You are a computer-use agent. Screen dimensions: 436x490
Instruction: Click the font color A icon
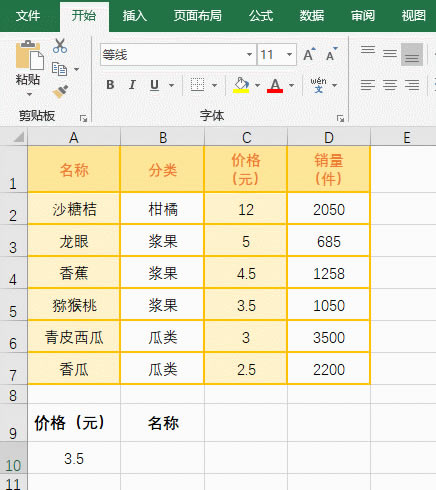275,85
